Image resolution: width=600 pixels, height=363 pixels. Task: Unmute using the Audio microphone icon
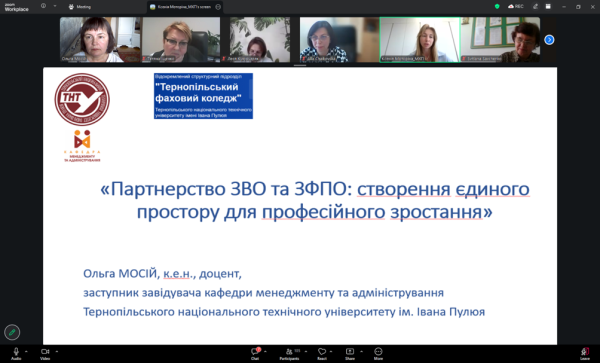[16, 352]
